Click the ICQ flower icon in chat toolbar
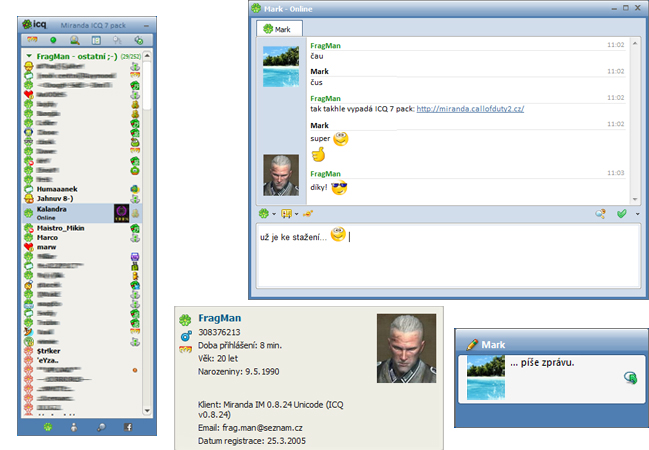Screen dimensions: 649x450 [x=264, y=214]
